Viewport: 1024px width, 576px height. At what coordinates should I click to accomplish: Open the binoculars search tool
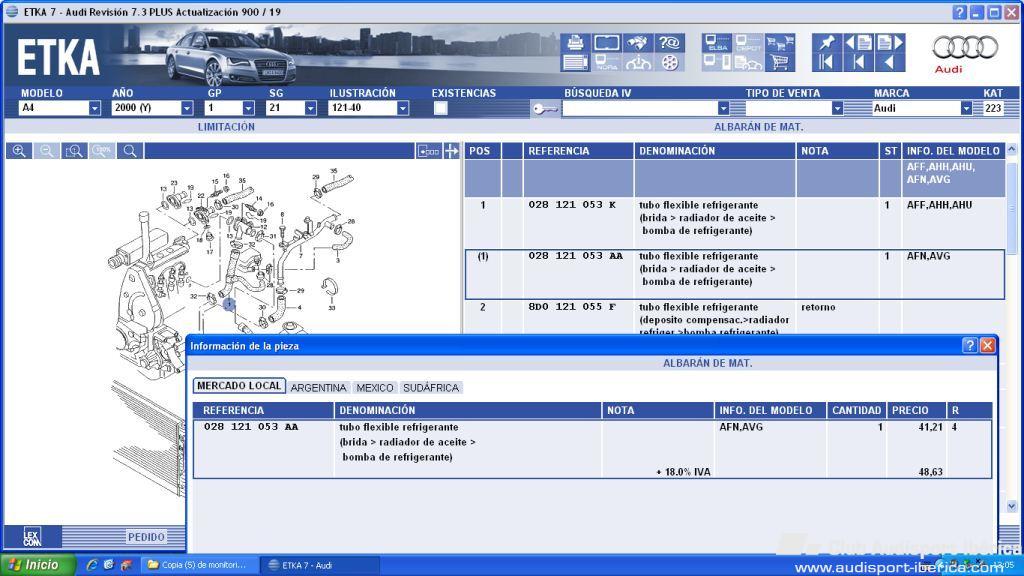(637, 43)
